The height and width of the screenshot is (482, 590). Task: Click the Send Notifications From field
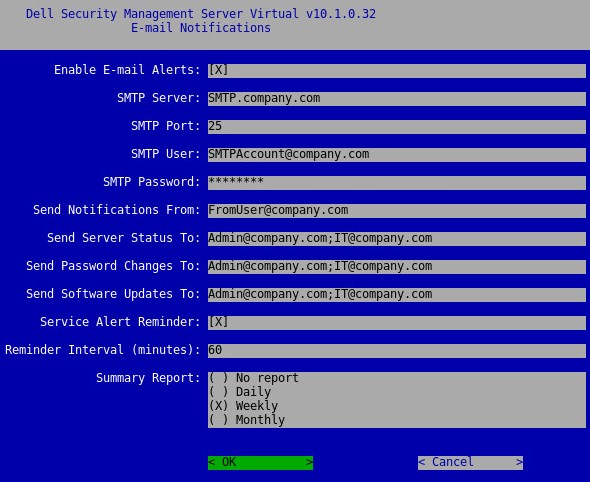click(397, 210)
